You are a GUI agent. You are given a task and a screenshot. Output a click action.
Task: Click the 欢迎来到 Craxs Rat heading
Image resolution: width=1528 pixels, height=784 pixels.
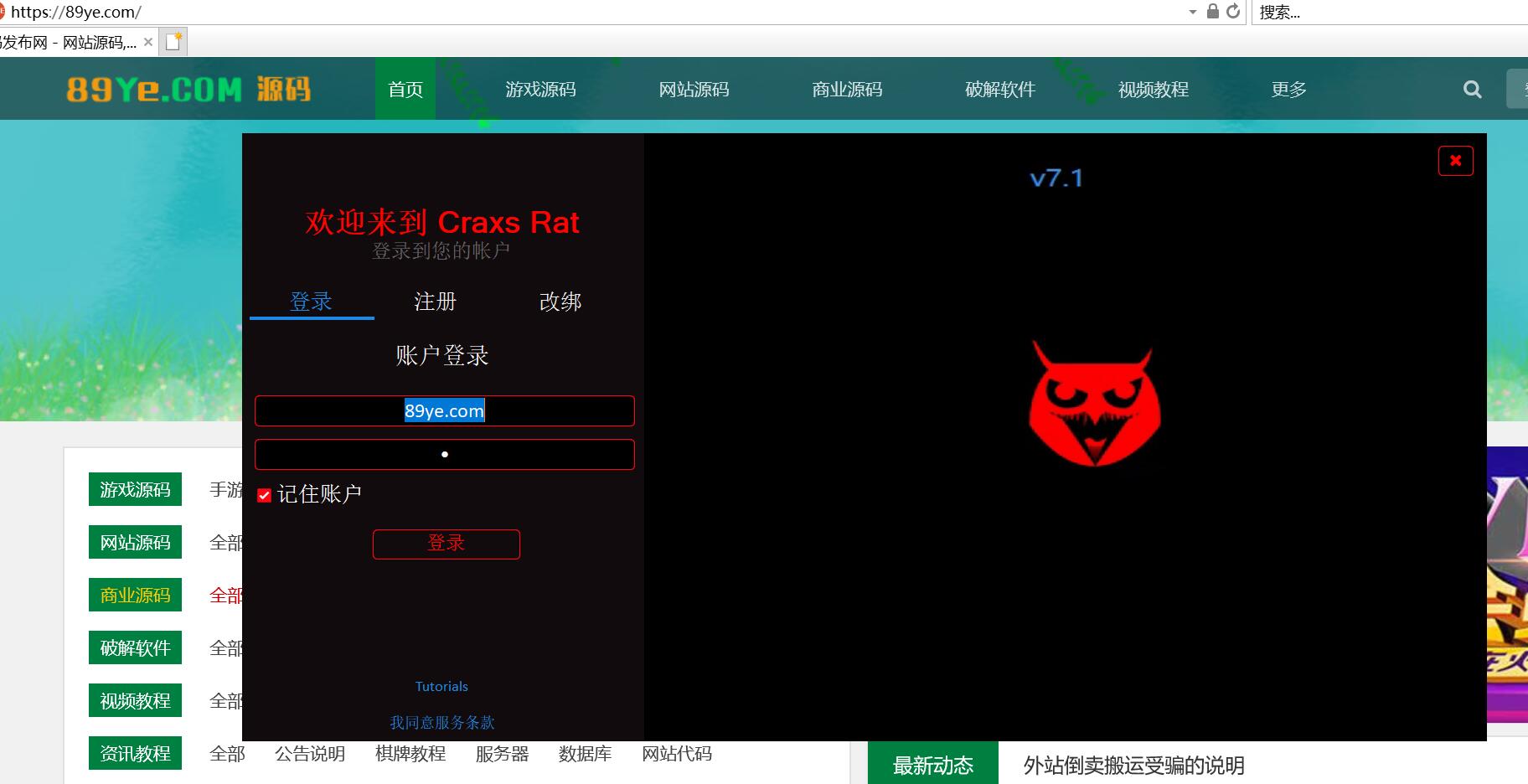tap(442, 222)
